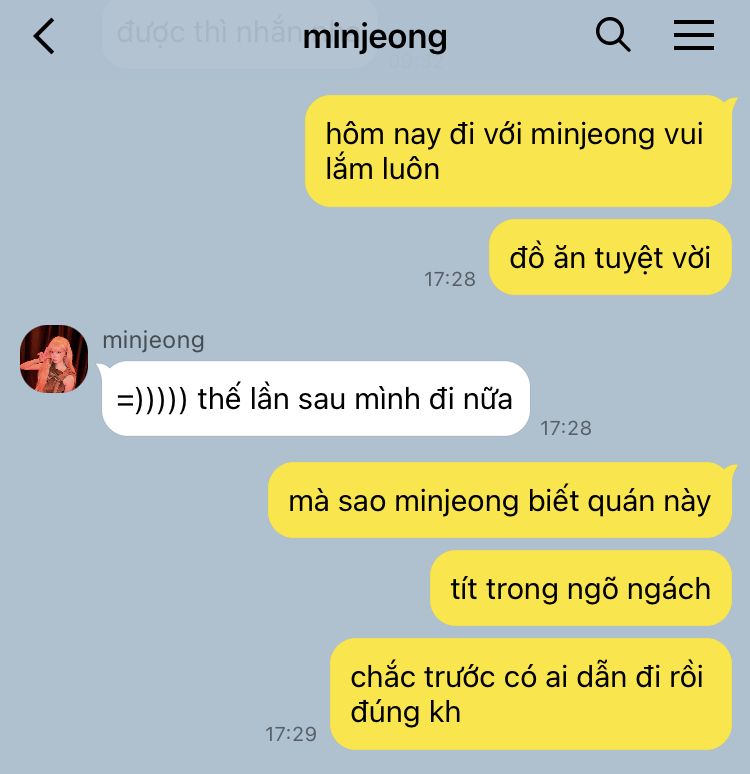
Task: Tap the word 'luôn' in first yellow bubble
Action: pyautogui.click(x=411, y=169)
